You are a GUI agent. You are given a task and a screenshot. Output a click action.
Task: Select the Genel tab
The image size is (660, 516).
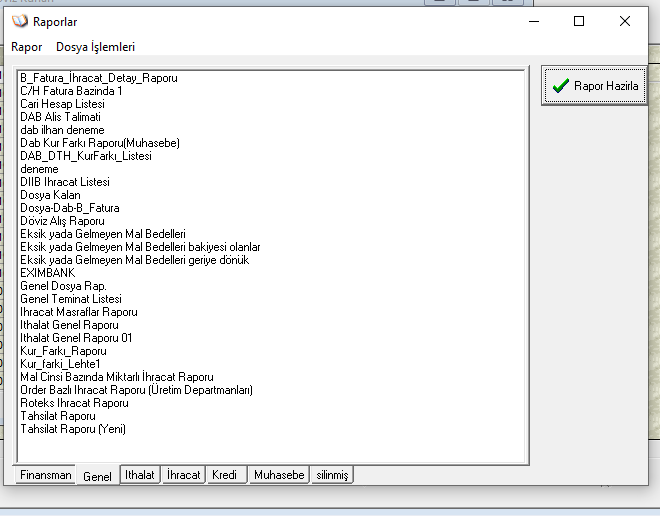tap(98, 476)
